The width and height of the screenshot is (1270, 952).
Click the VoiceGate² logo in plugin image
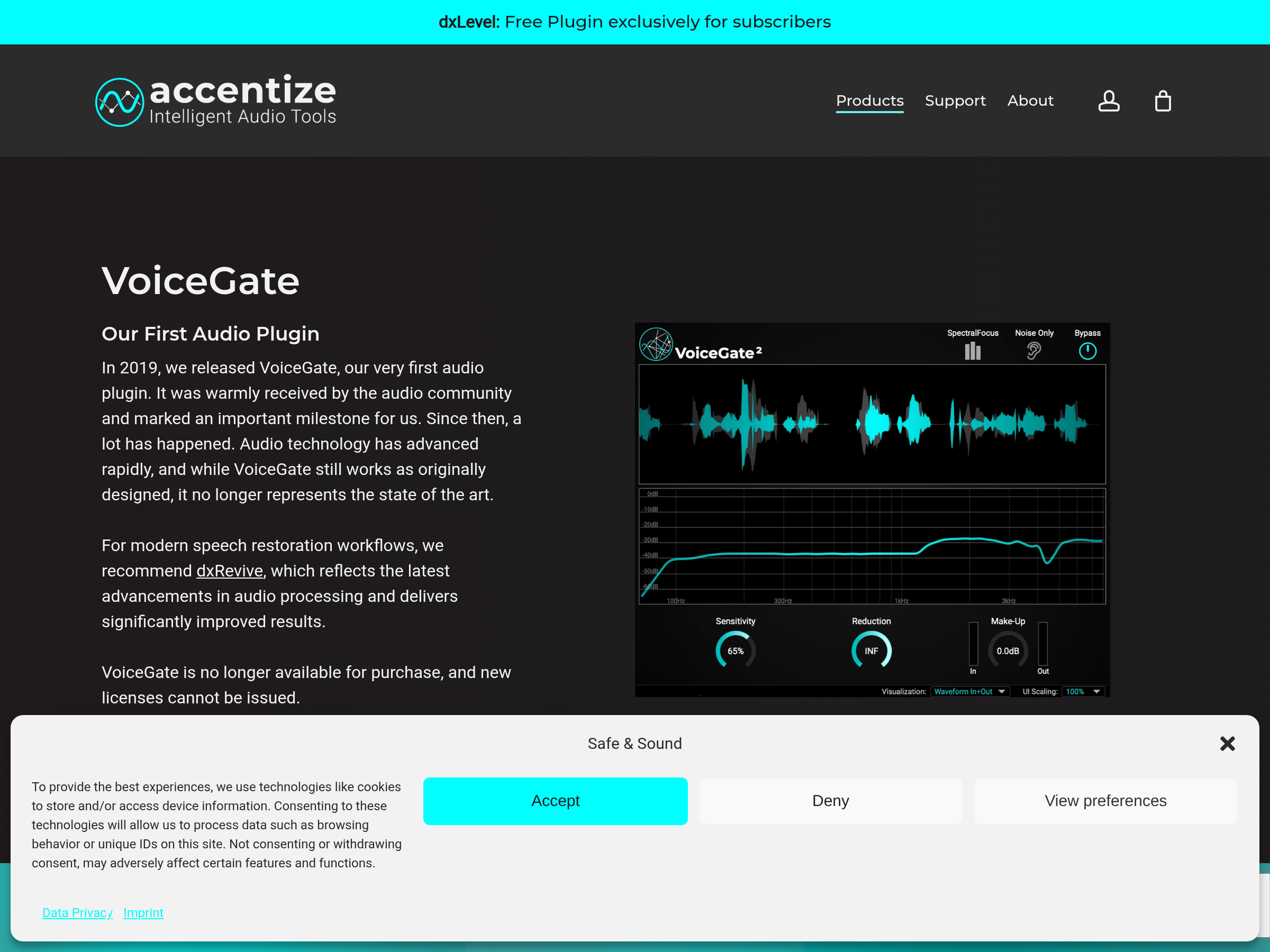coord(701,345)
